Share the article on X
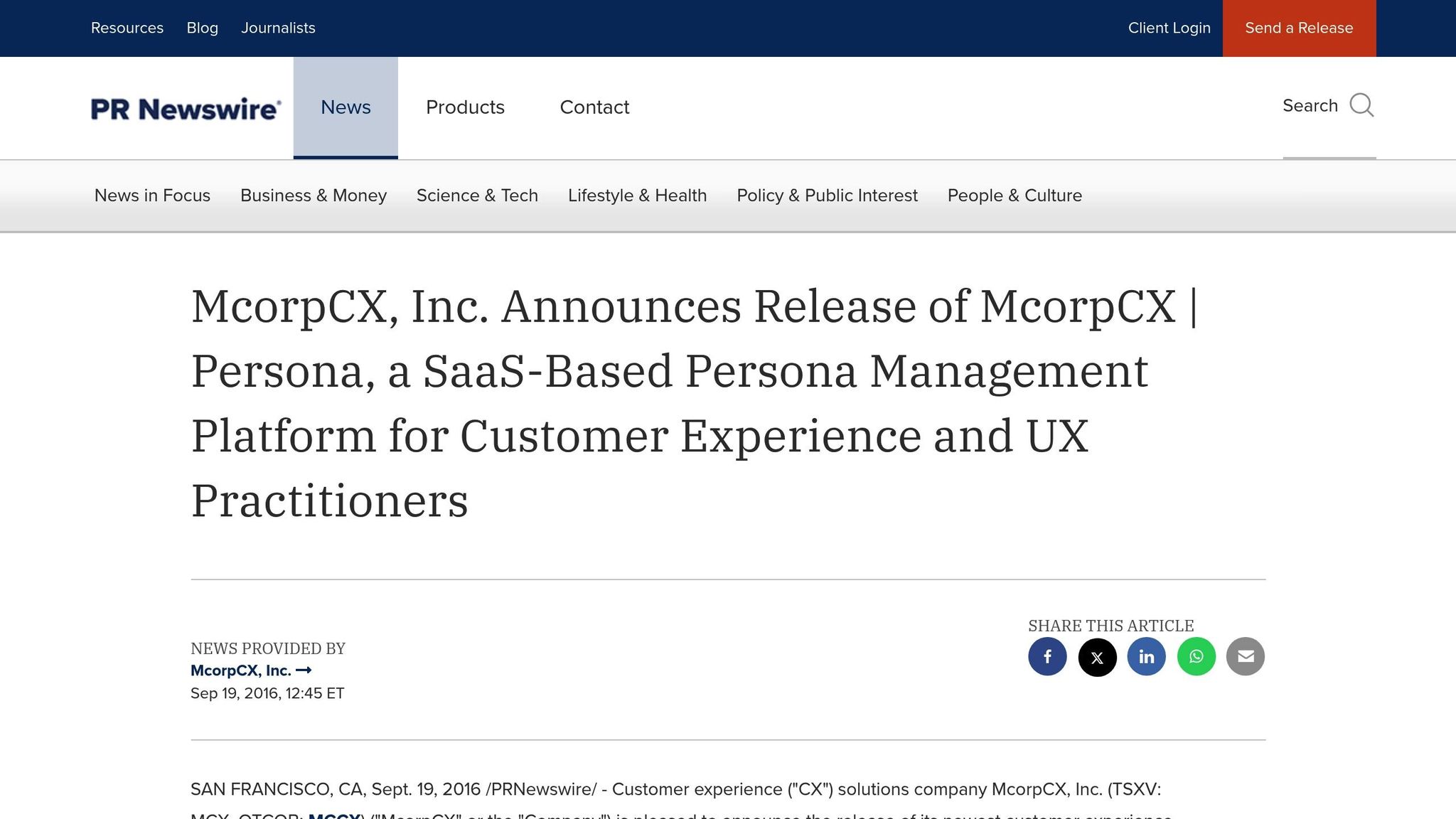The width and height of the screenshot is (1456, 819). 1096,657
